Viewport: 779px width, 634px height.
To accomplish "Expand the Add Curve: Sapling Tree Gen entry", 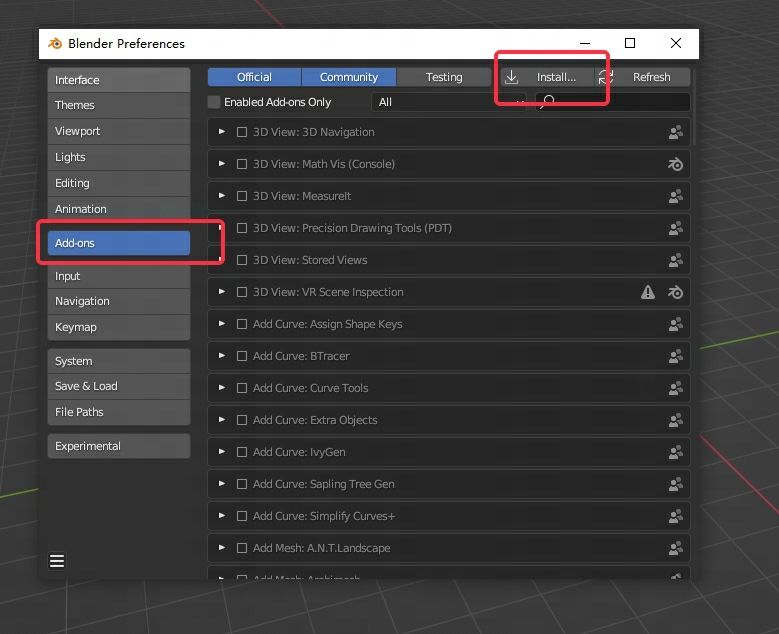I will click(x=222, y=484).
